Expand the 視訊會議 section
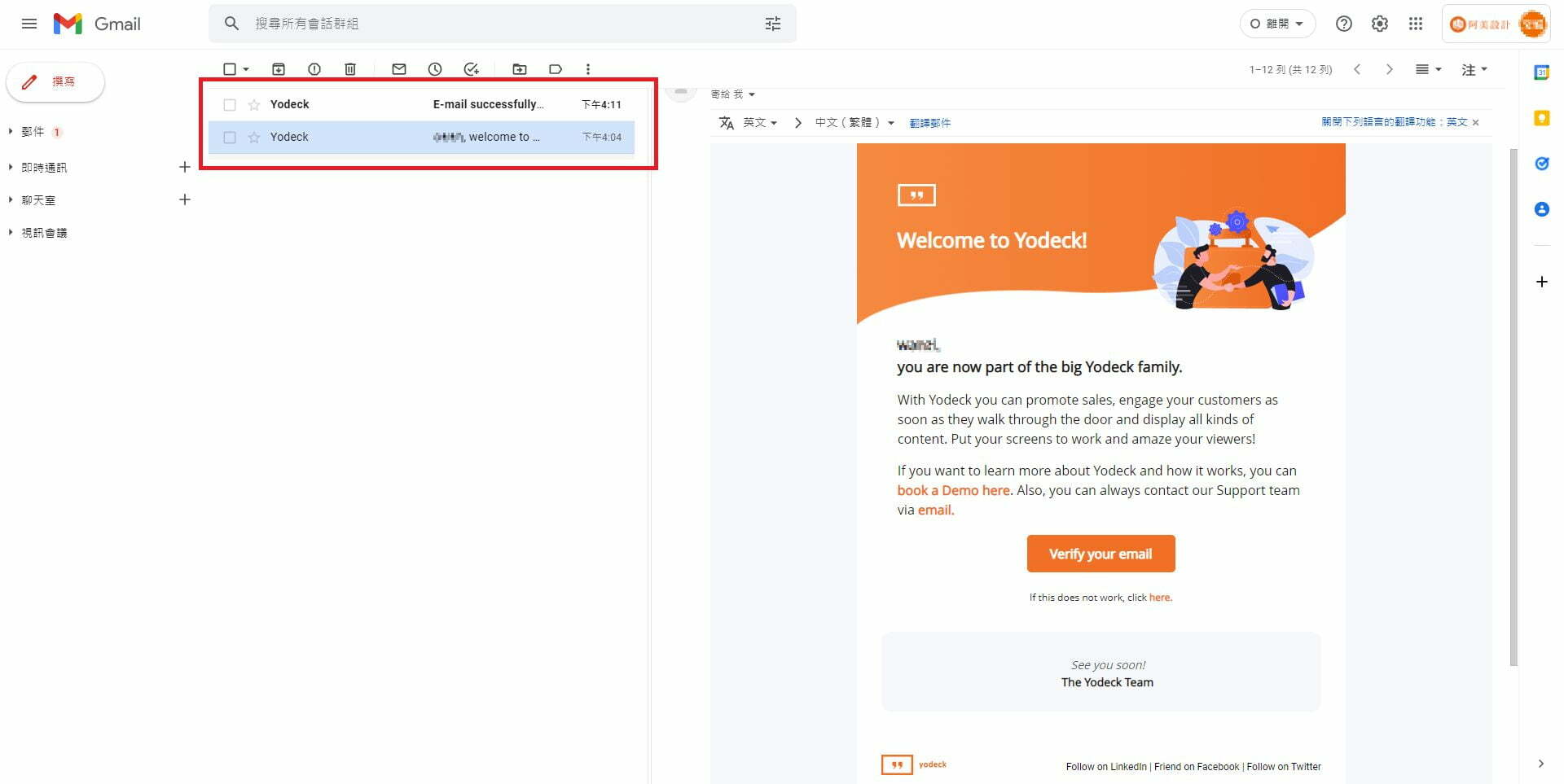Viewport: 1564px width, 784px height. tap(11, 232)
